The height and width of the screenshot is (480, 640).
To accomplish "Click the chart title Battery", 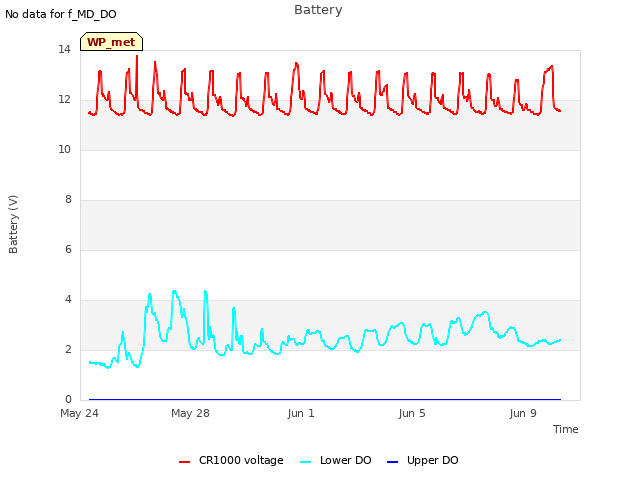I will tap(318, 10).
